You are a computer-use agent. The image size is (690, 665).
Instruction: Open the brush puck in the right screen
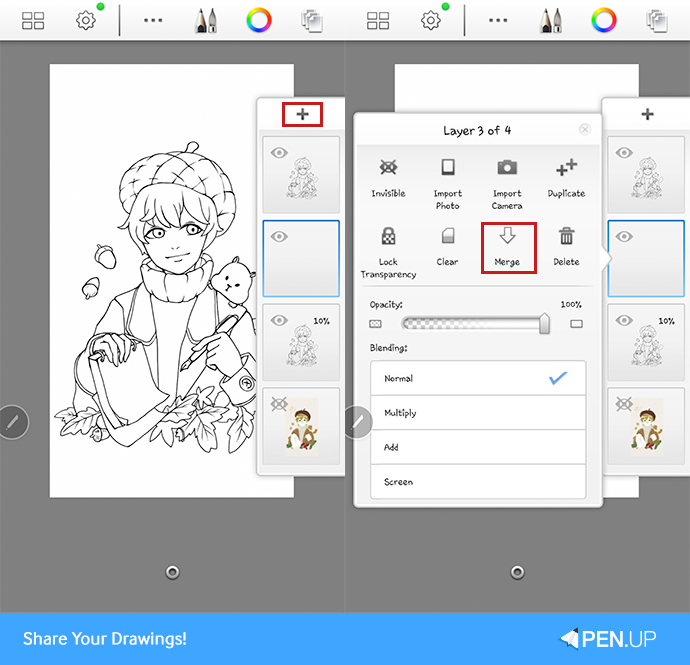click(358, 422)
